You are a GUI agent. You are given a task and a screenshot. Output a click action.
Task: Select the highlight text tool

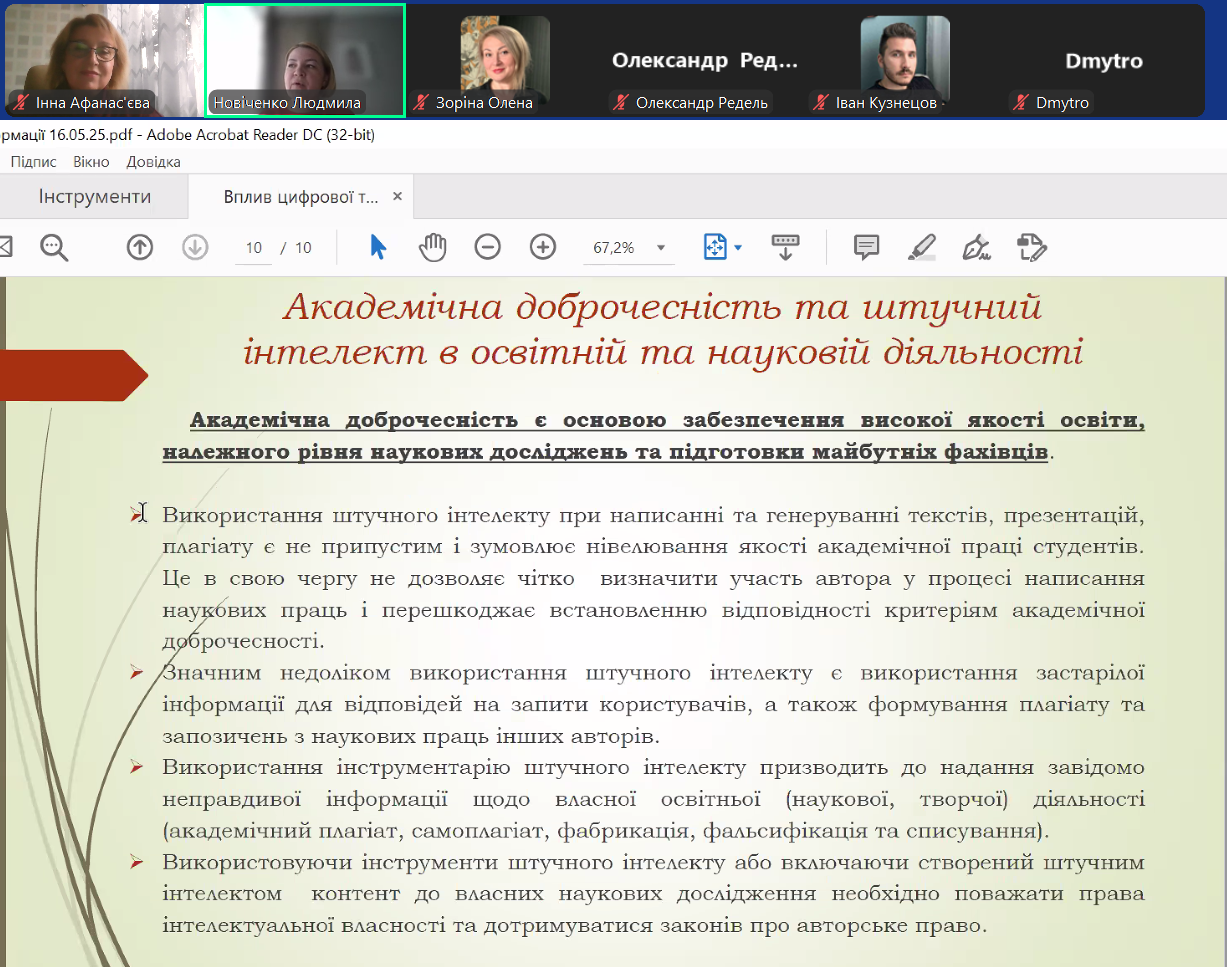[x=921, y=247]
